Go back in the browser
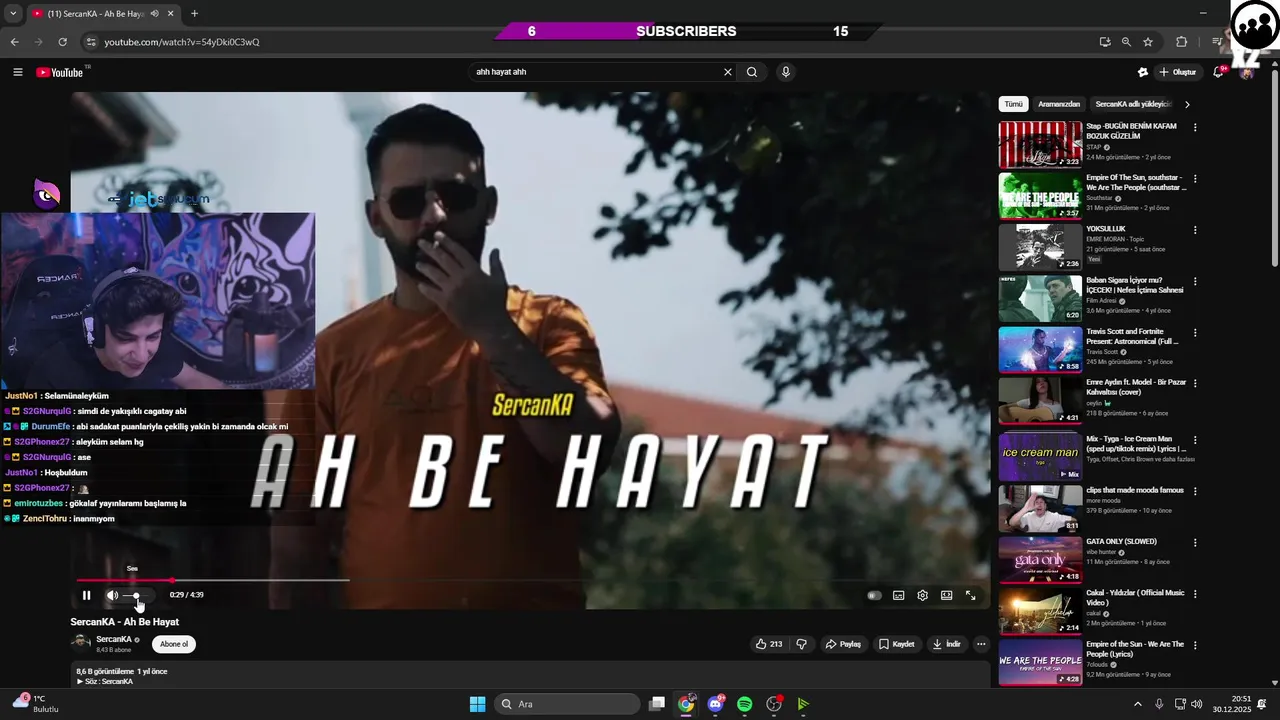This screenshot has width=1280, height=720. 14,42
